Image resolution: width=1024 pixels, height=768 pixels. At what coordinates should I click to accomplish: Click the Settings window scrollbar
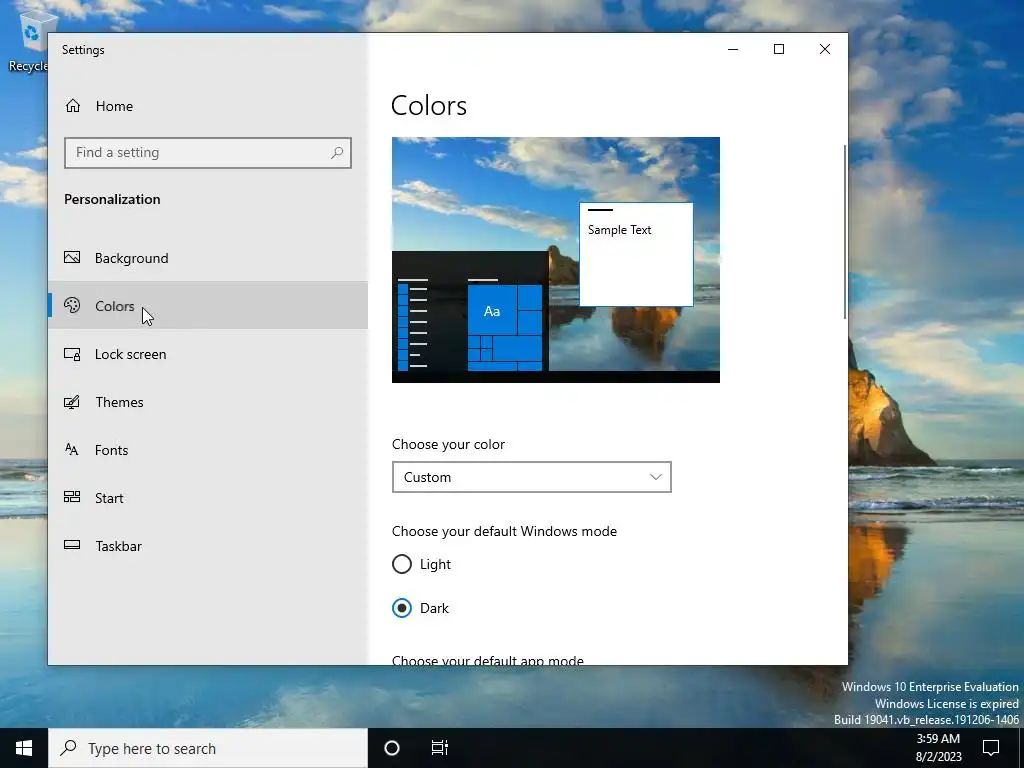[x=845, y=232]
